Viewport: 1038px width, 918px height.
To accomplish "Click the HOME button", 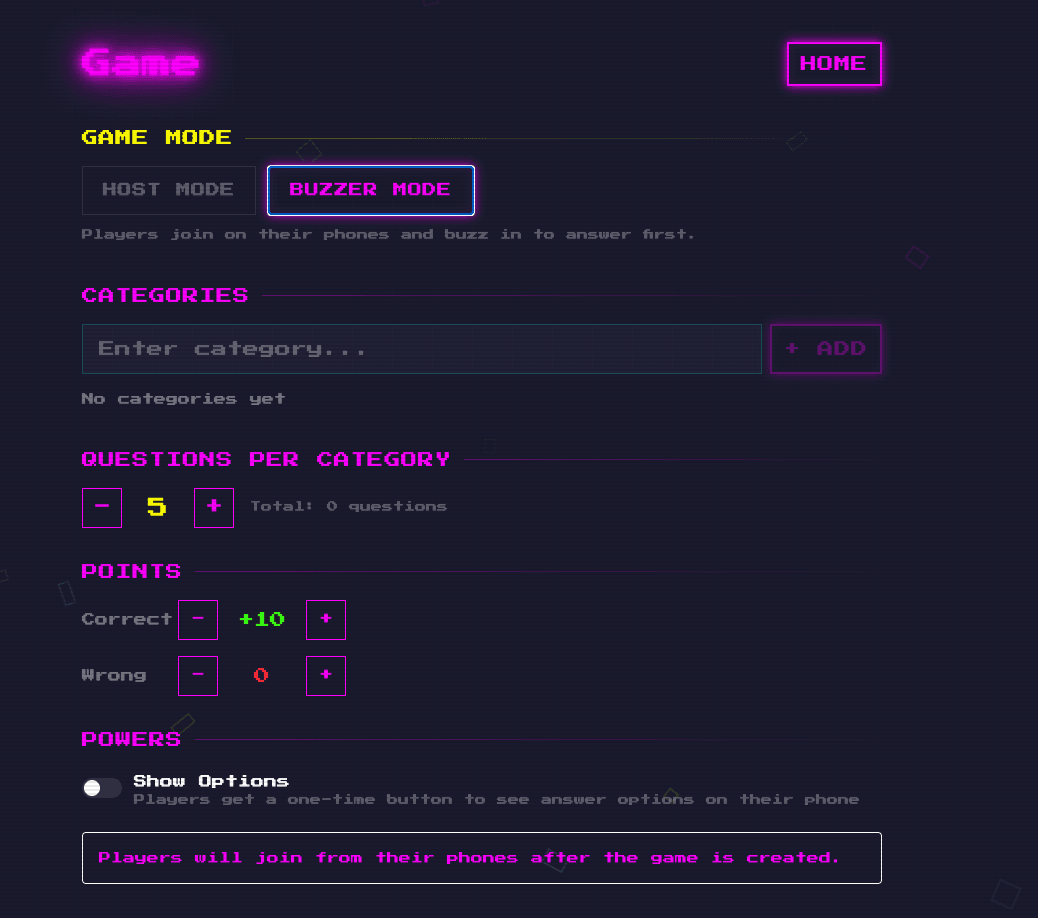I will tap(833, 64).
